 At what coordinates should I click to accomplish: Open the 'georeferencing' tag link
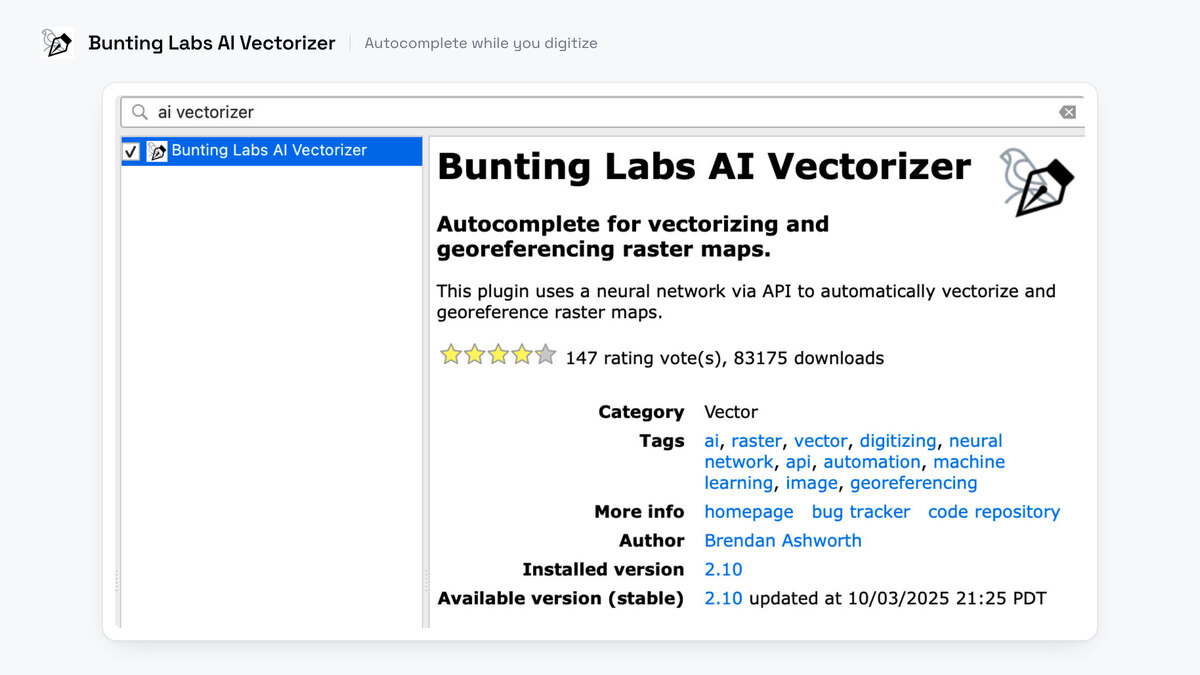click(x=914, y=483)
